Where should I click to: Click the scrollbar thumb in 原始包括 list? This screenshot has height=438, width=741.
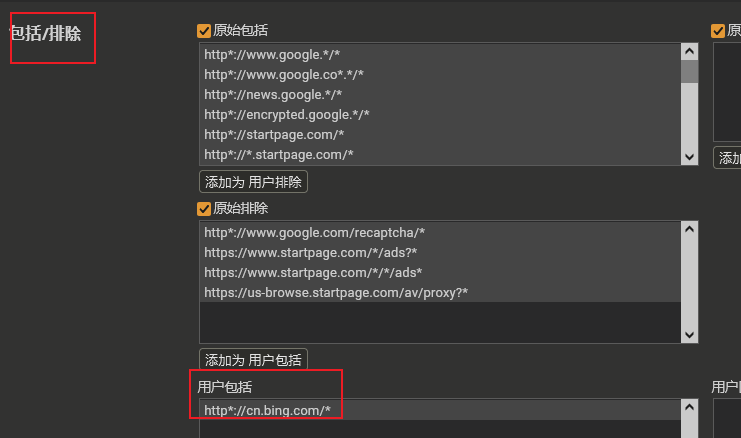689,71
